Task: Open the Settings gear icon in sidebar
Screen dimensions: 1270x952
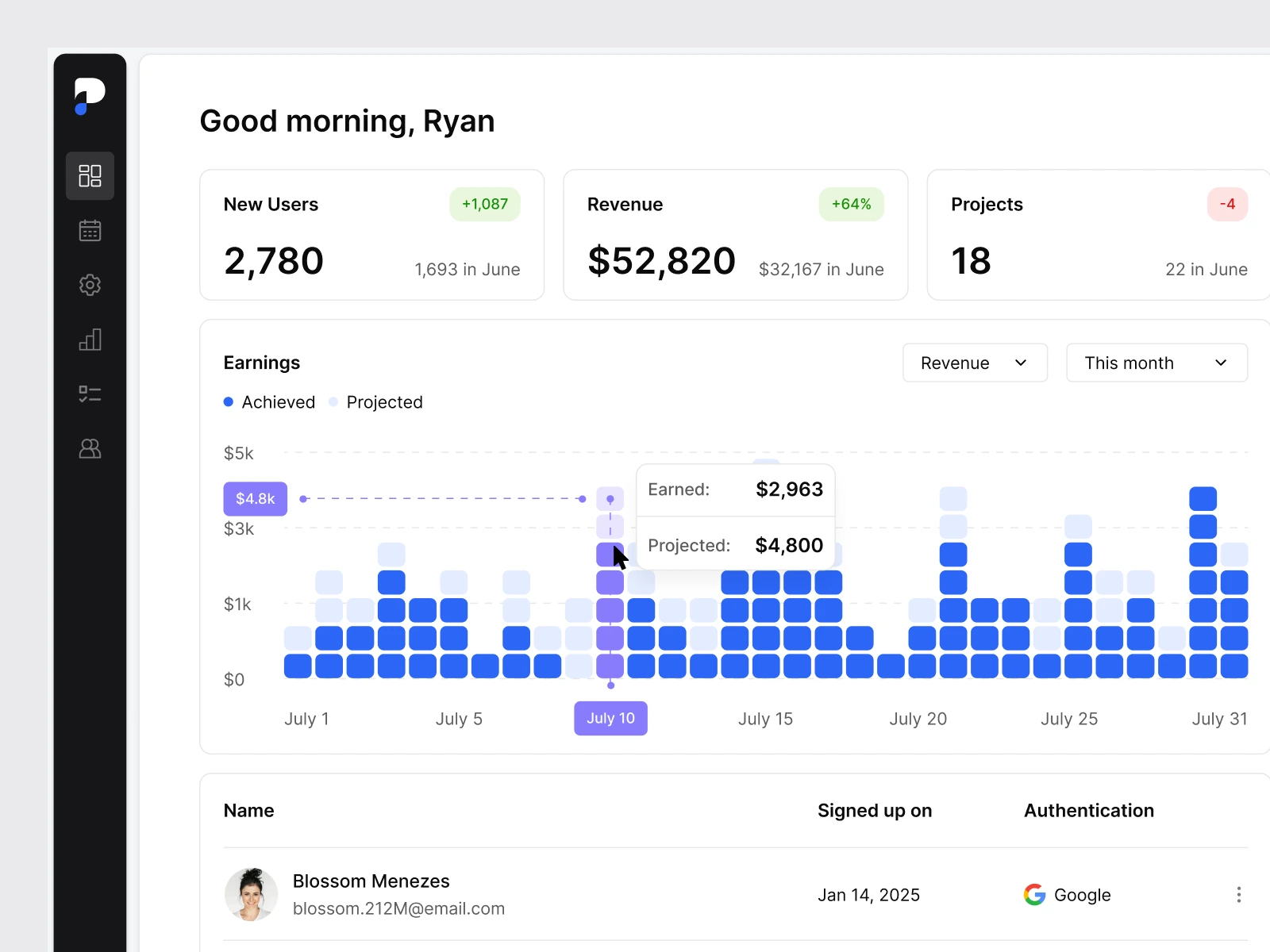Action: pos(90,285)
